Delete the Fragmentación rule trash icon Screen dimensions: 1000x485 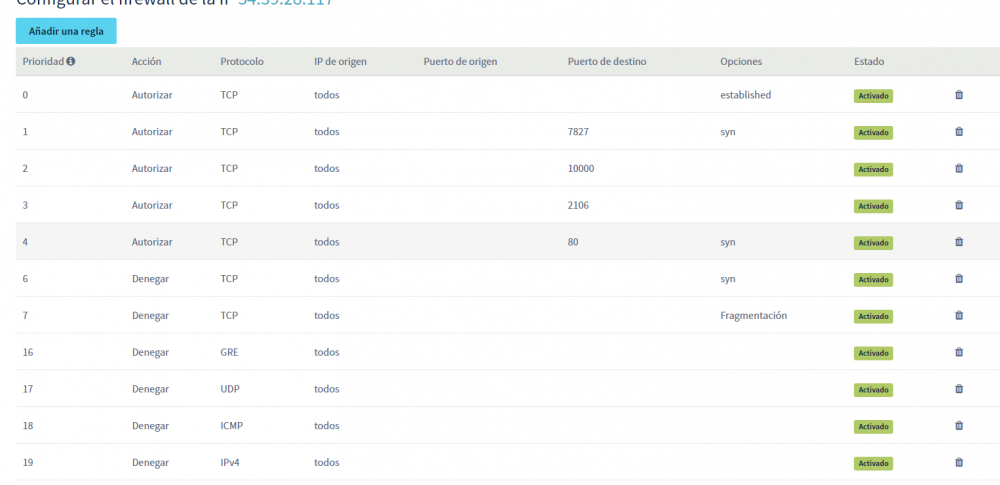coord(959,316)
